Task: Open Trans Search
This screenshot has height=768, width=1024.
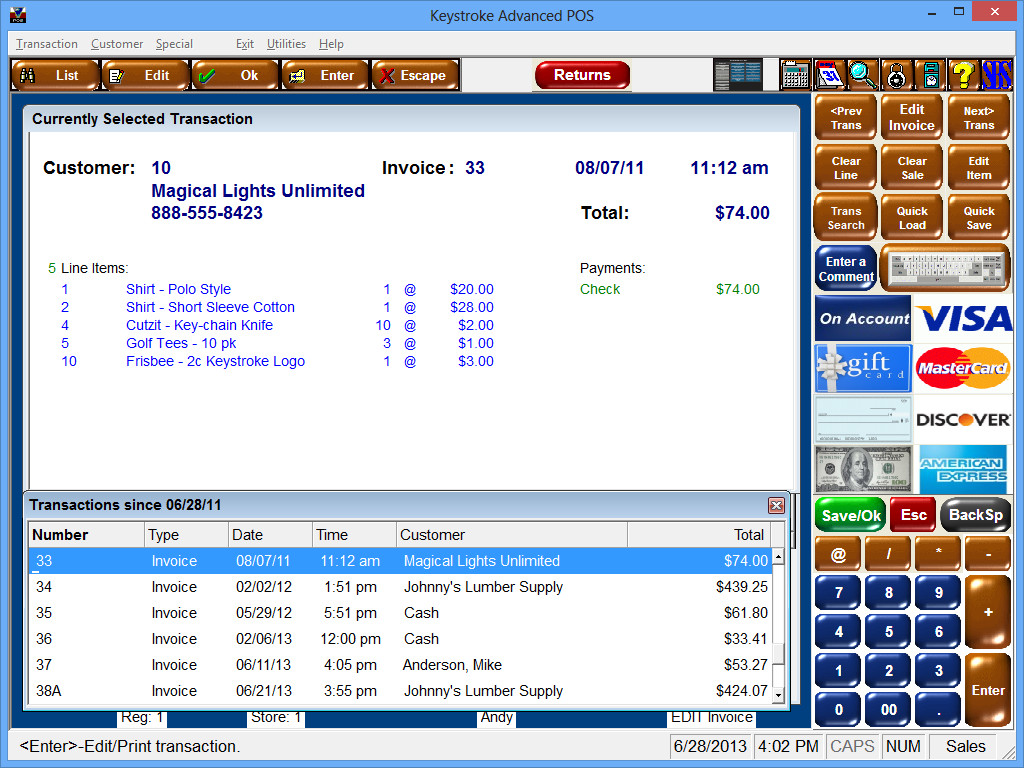Action: [x=846, y=218]
